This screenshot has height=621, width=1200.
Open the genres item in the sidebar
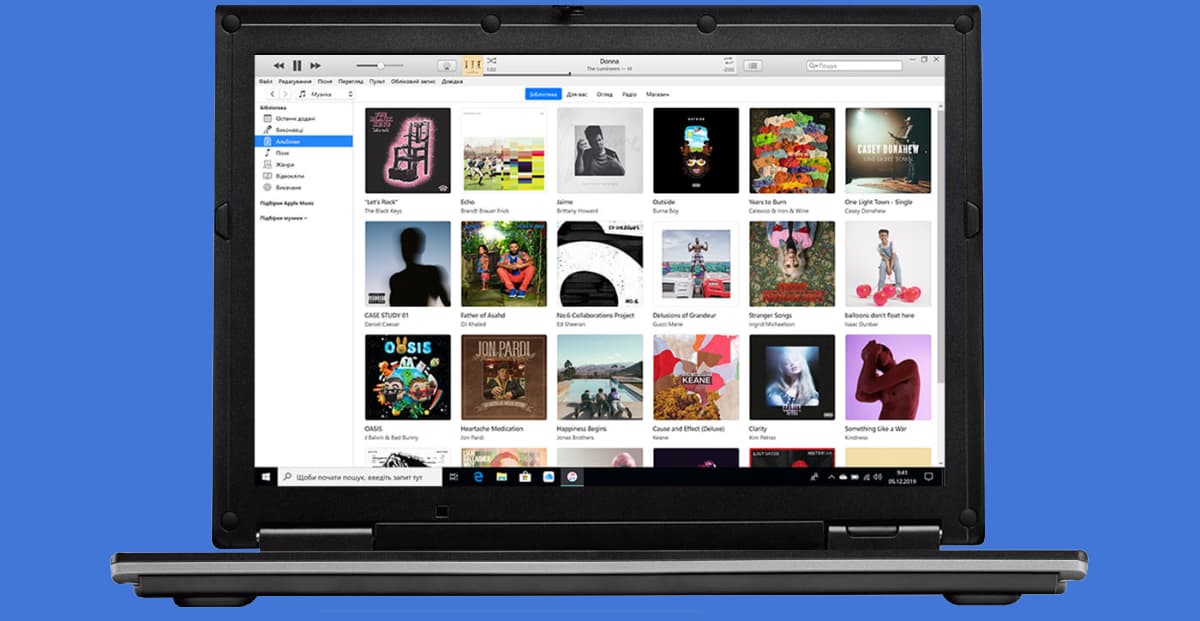(285, 164)
